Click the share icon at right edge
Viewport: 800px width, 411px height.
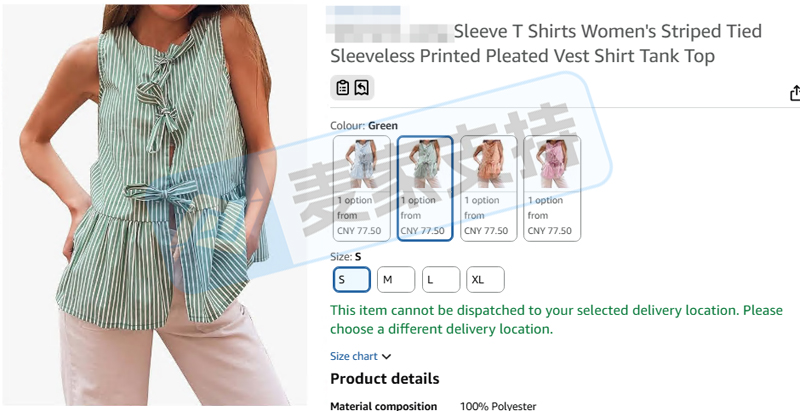click(x=795, y=93)
